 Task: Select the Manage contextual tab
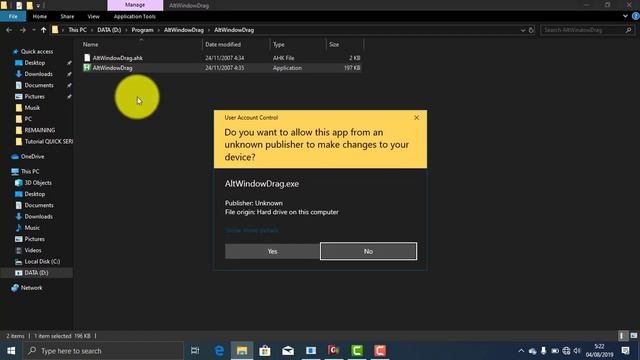point(135,5)
